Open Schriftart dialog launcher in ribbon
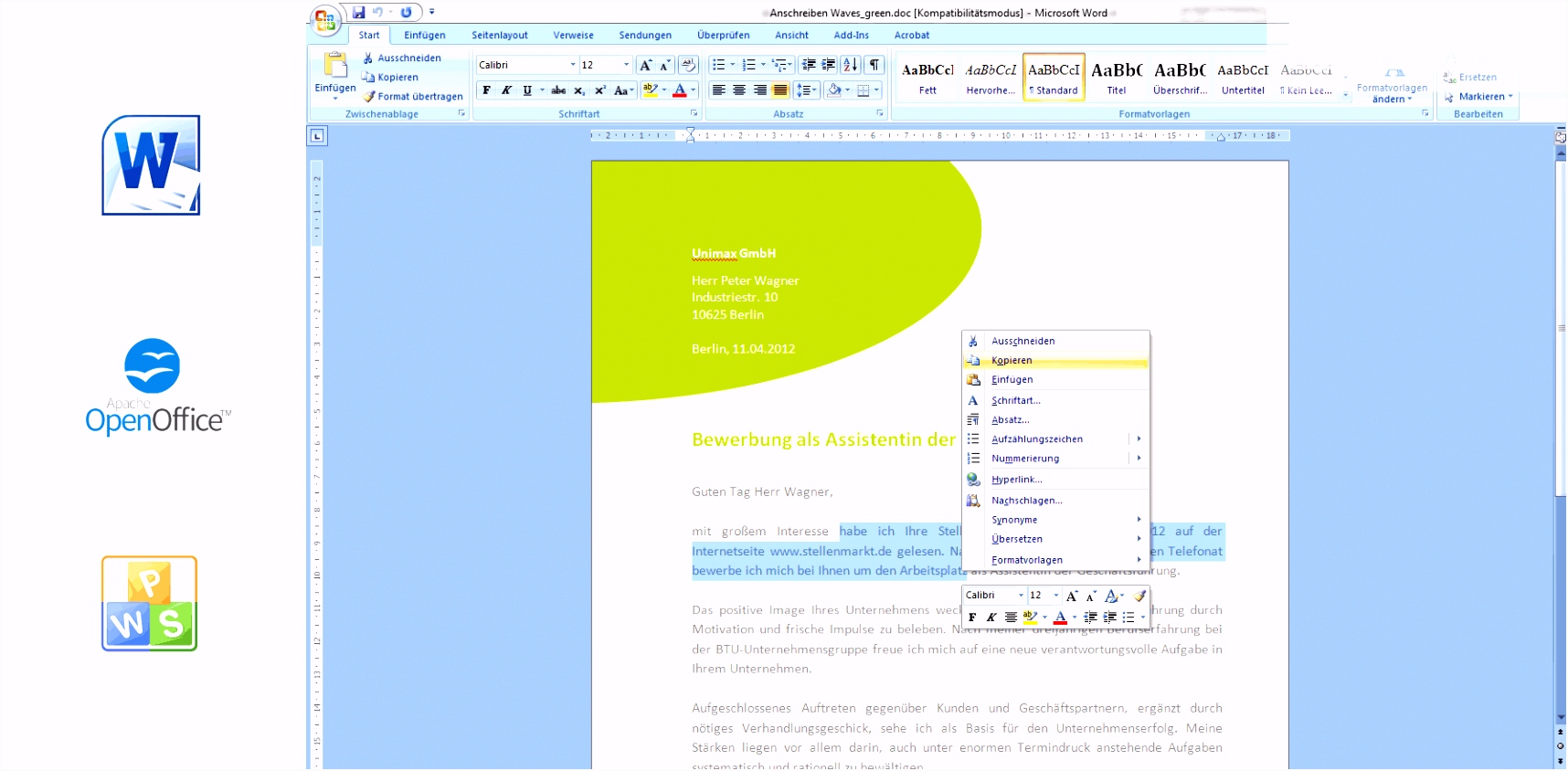1568x771 pixels. 694,113
